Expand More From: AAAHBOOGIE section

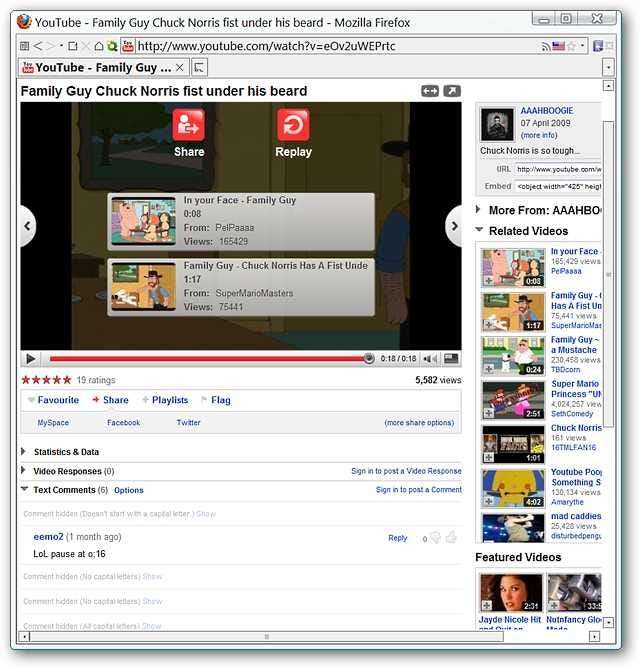(478, 209)
